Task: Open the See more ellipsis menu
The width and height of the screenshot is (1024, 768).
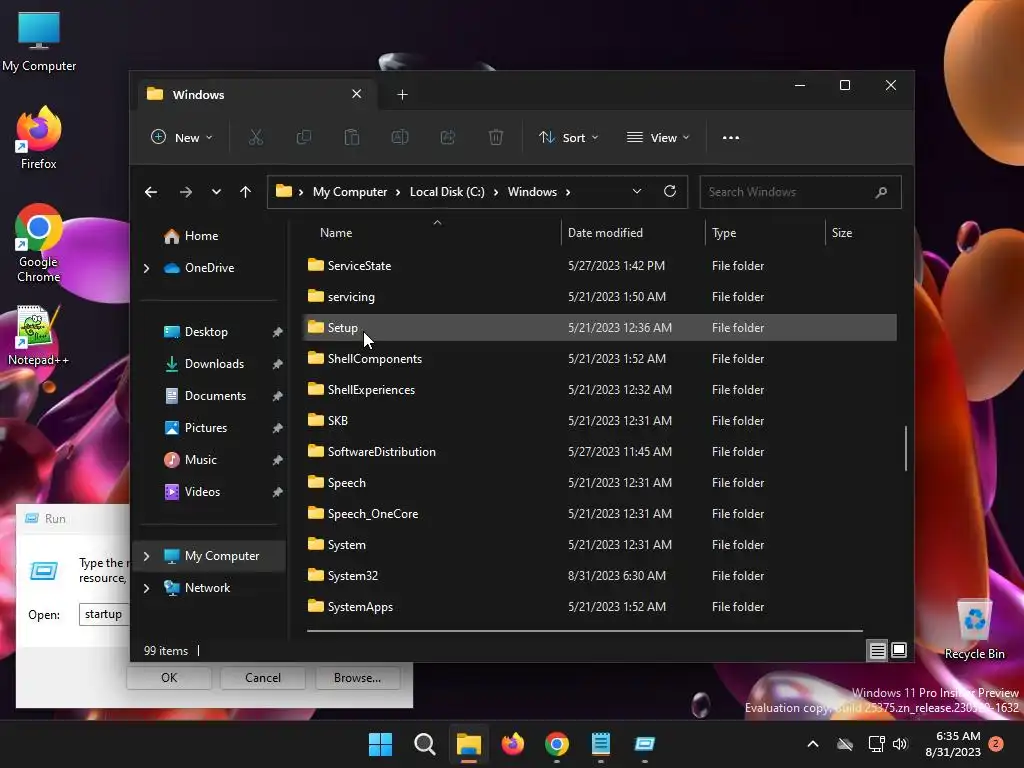Action: tap(731, 138)
